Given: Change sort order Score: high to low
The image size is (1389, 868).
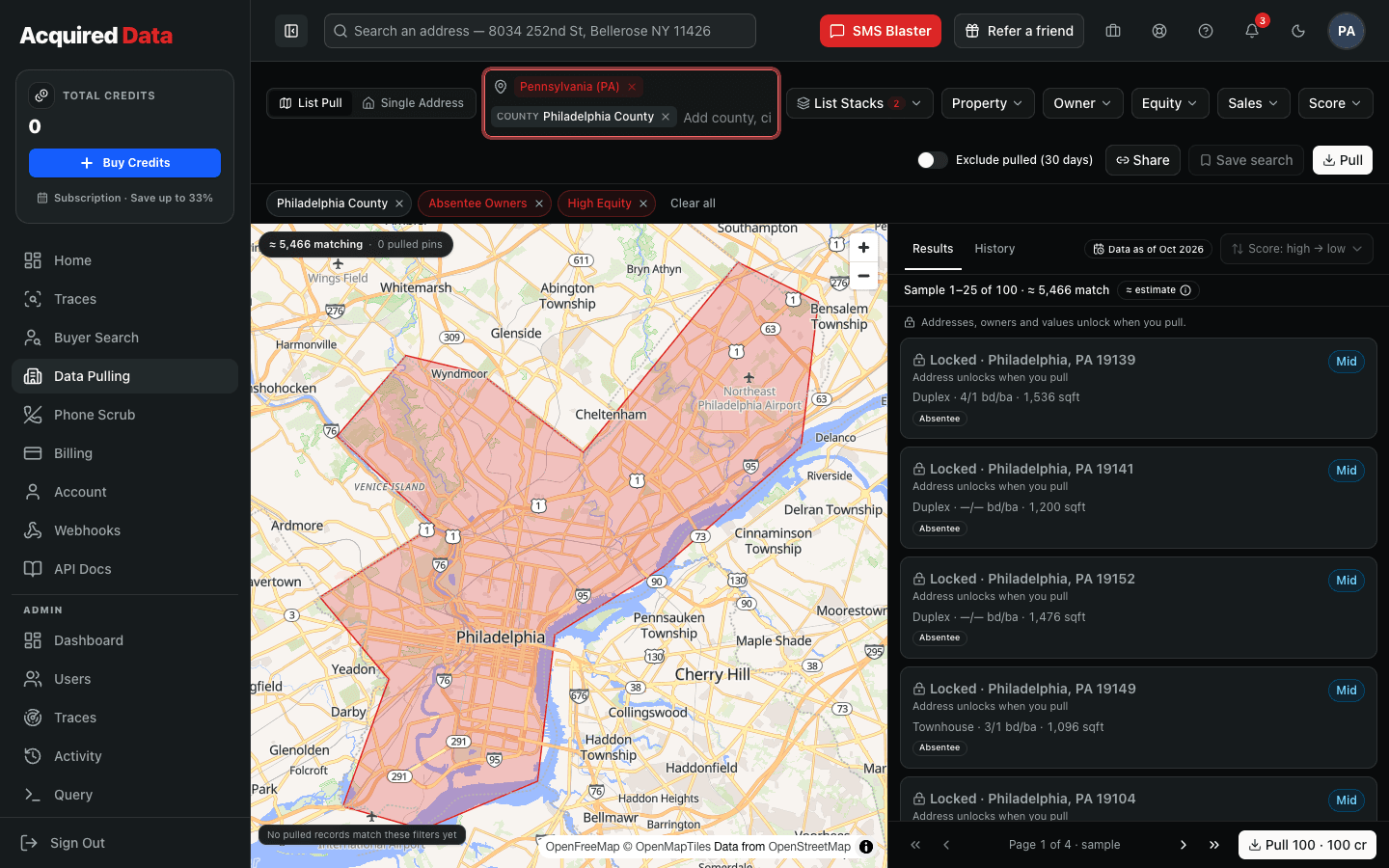Looking at the screenshot, I should [x=1296, y=249].
